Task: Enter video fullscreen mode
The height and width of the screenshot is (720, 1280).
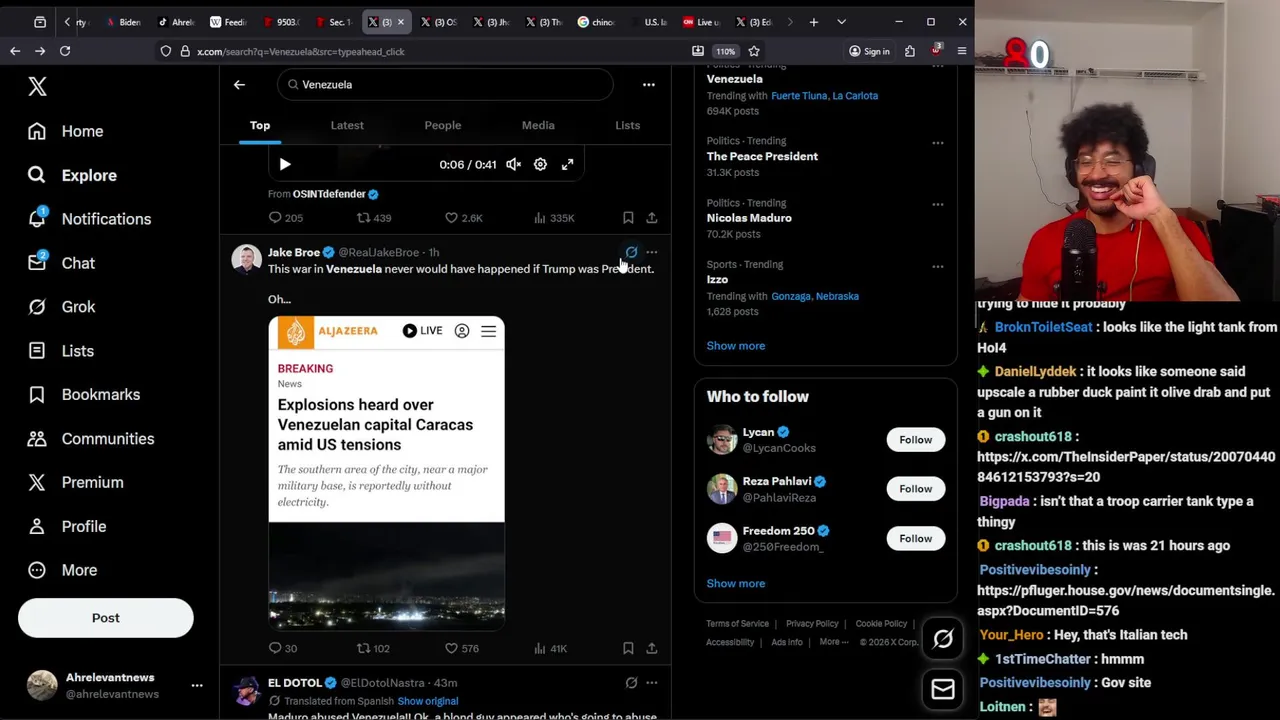Action: [x=567, y=164]
